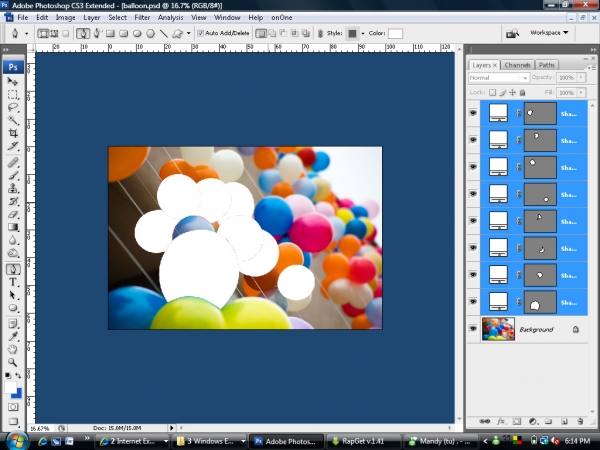Viewport: 600px width, 450px height.
Task: Hide the topmost shape layer
Action: point(473,113)
